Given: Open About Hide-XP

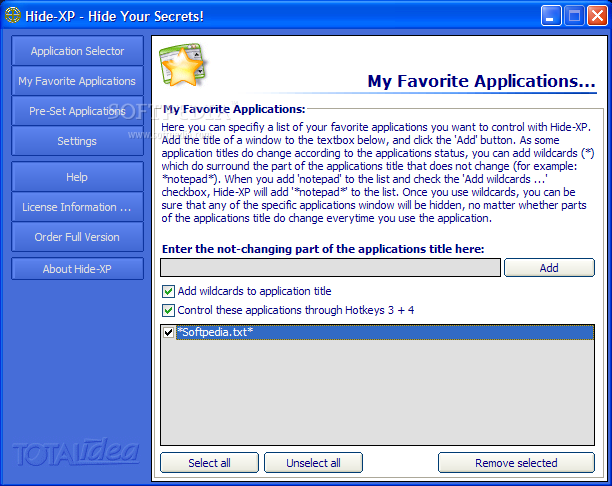Looking at the screenshot, I should pos(77,269).
